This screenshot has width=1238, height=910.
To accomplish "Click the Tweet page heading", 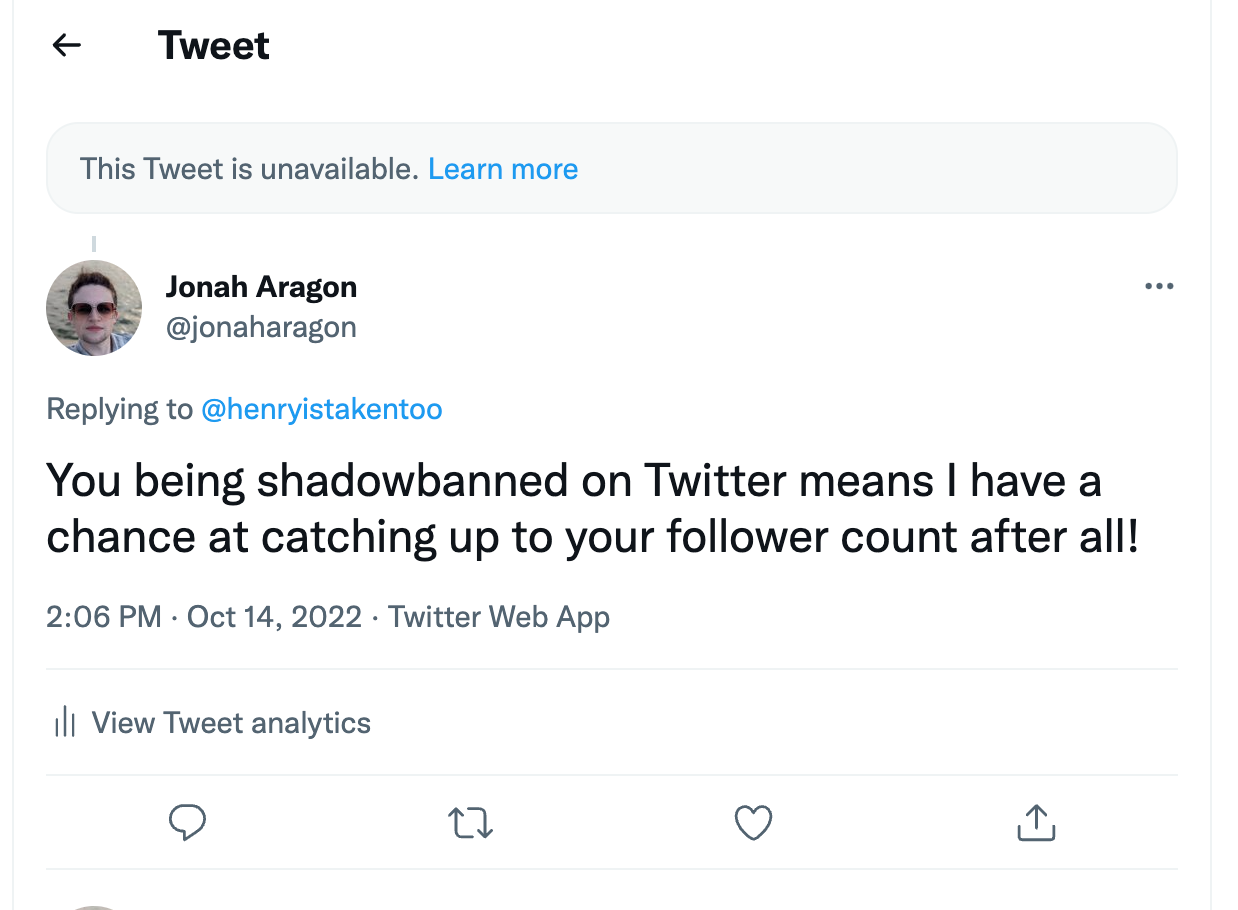I will pos(214,46).
